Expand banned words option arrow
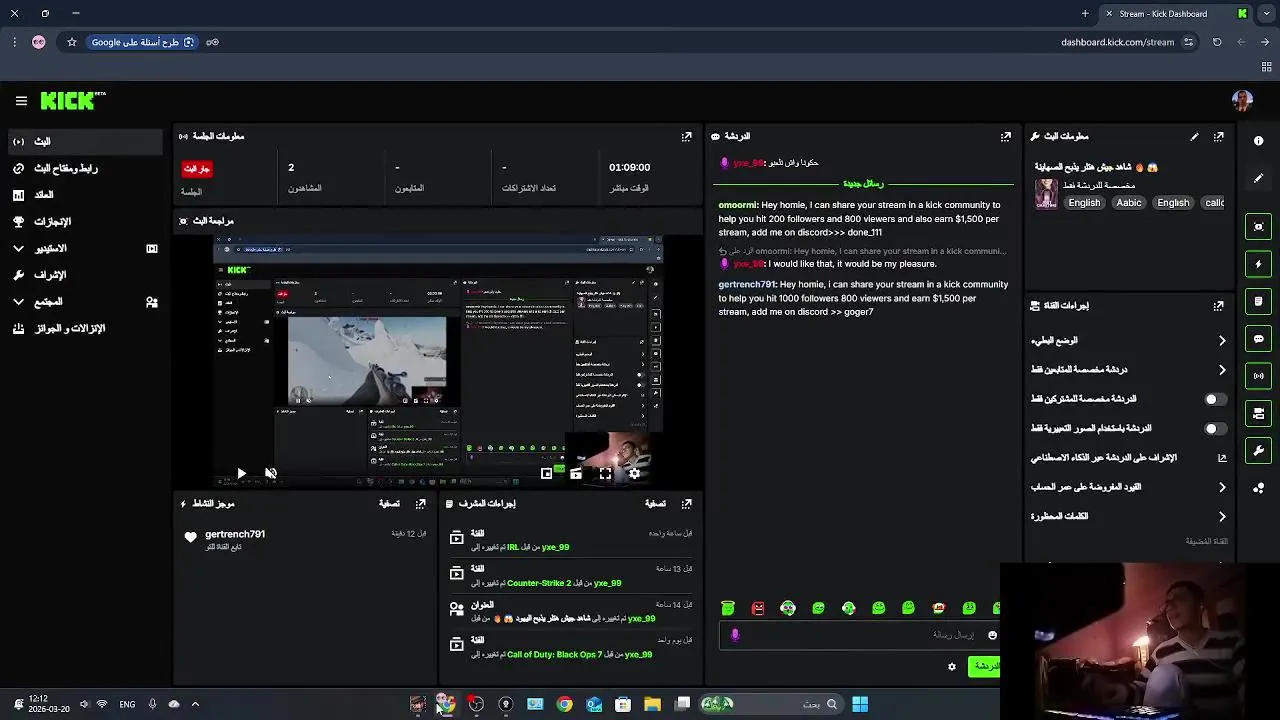 point(1222,517)
